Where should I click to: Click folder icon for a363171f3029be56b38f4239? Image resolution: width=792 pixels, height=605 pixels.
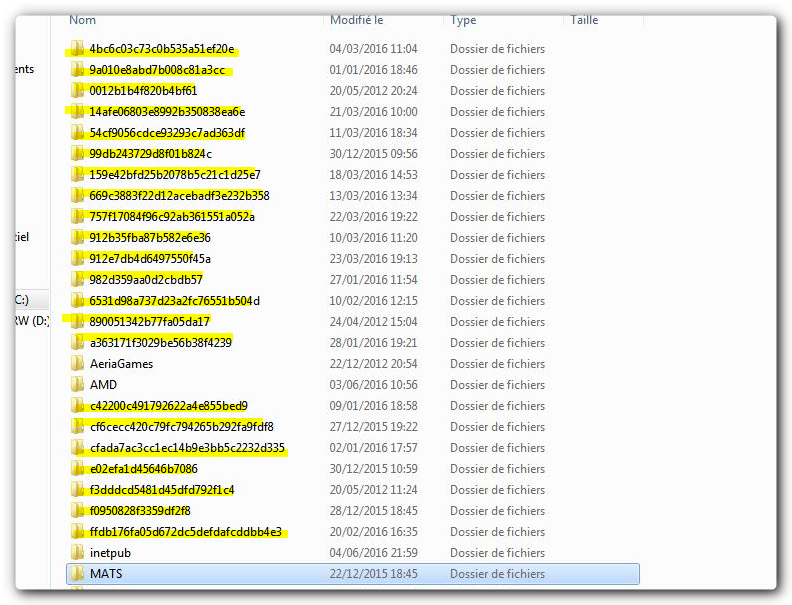[77, 343]
